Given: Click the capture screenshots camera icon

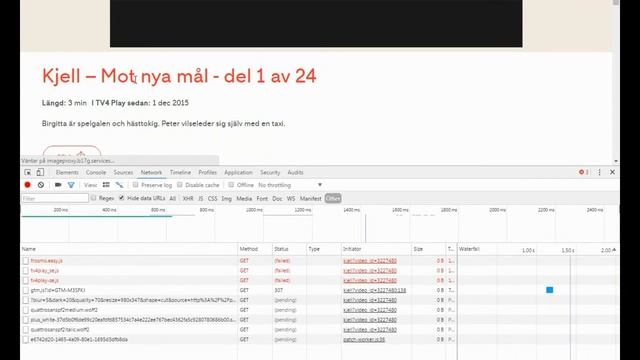Looking at the screenshot, I should pyautogui.click(x=58, y=185).
